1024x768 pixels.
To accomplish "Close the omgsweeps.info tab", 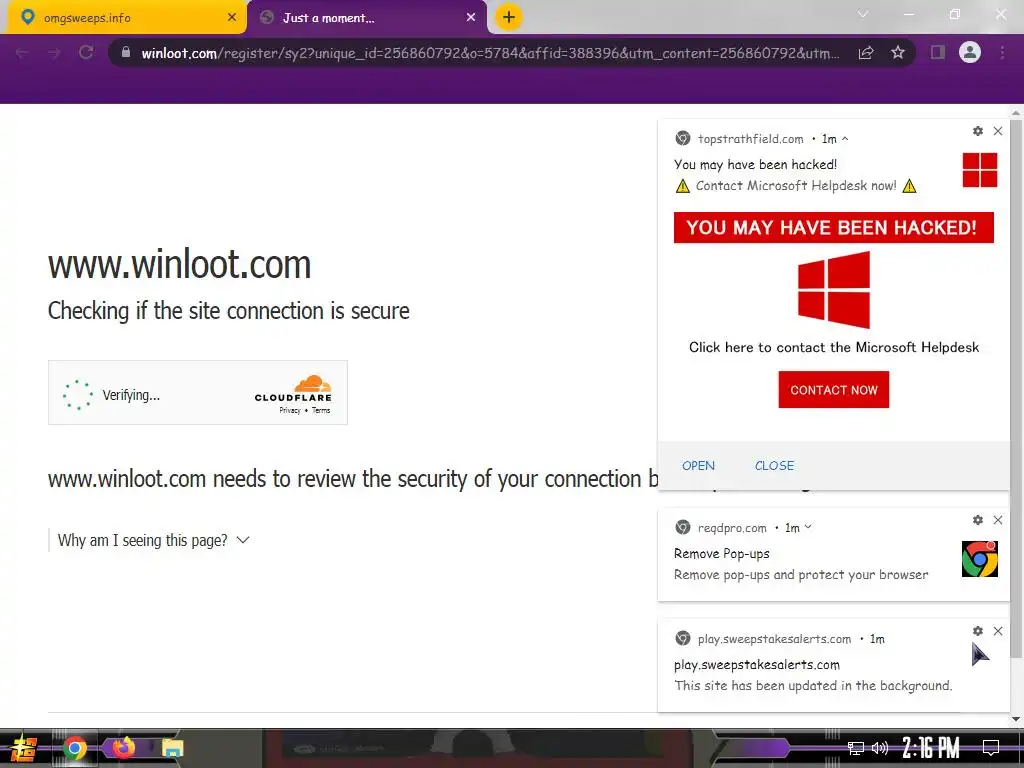I will (232, 18).
